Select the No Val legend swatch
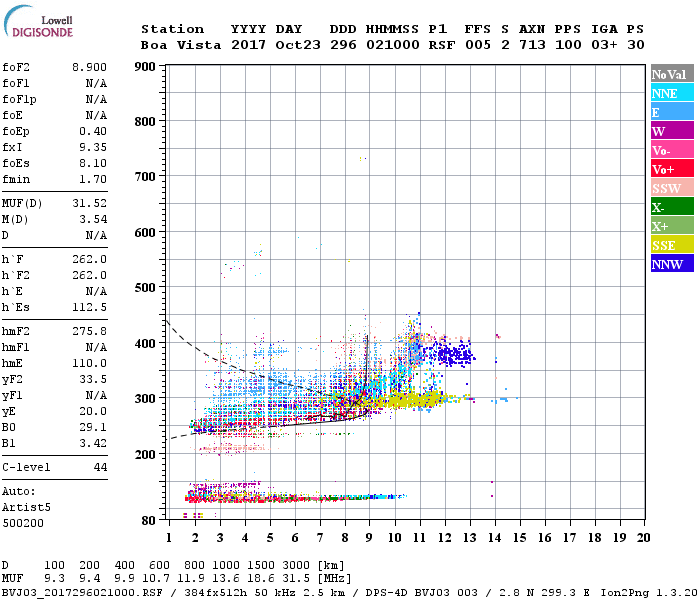The width and height of the screenshot is (700, 600). click(x=672, y=74)
